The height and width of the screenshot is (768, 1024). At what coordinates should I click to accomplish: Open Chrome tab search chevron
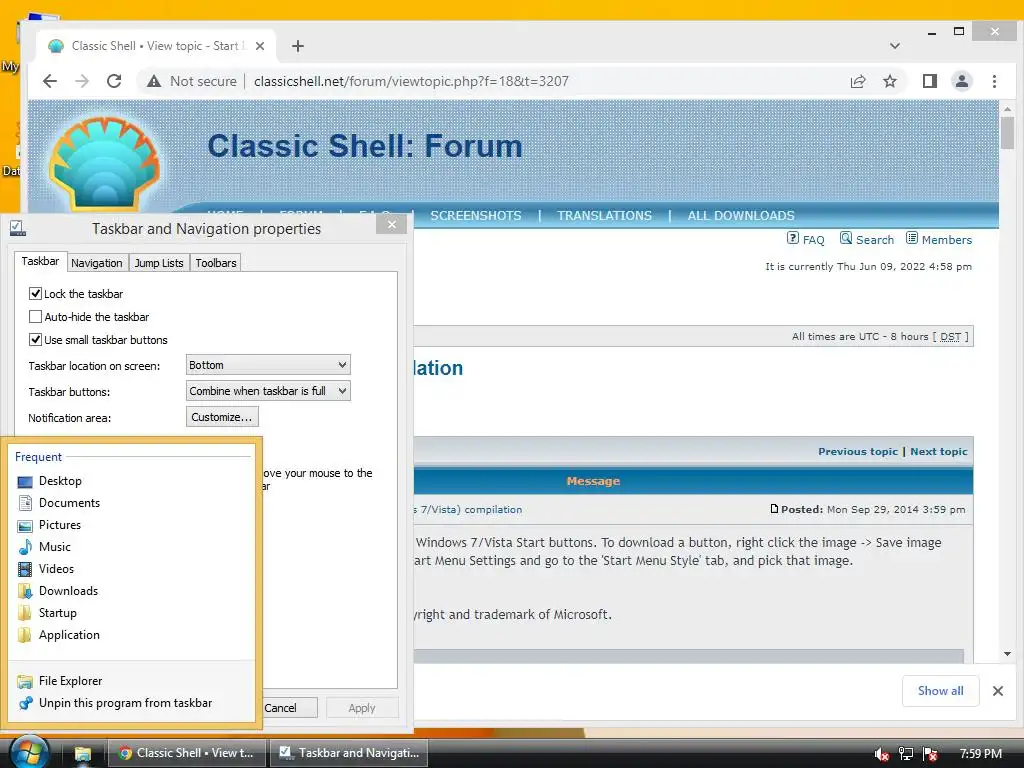coord(895,46)
